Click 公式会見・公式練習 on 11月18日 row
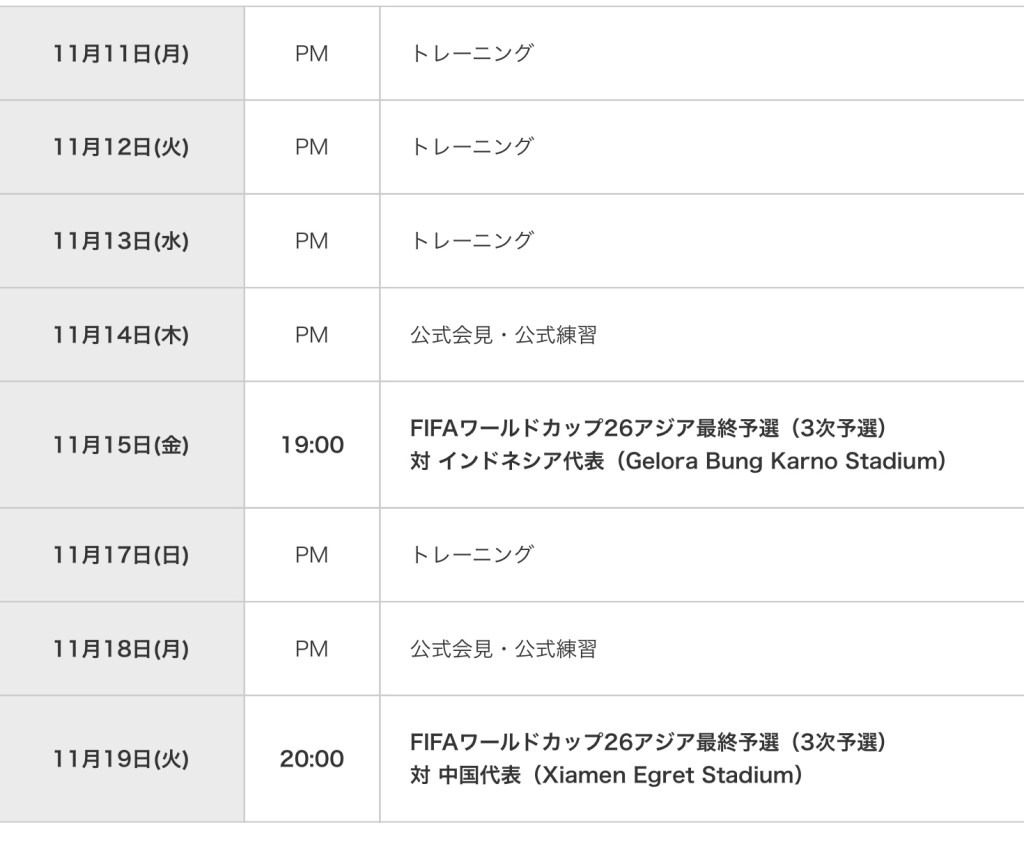This screenshot has width=1024, height=855. pyautogui.click(x=503, y=649)
